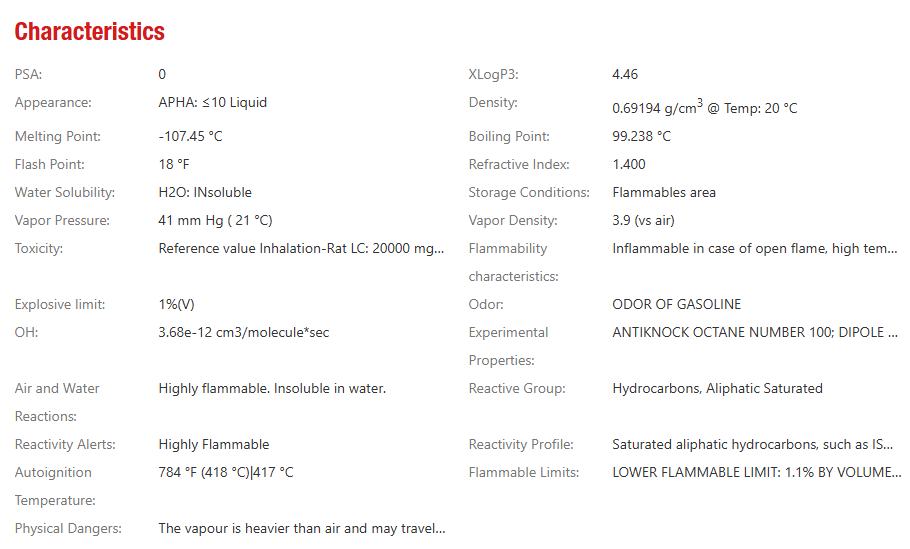
Task: Expand the LOWER FLAMMABLE LIMIT text
Action: tap(756, 472)
